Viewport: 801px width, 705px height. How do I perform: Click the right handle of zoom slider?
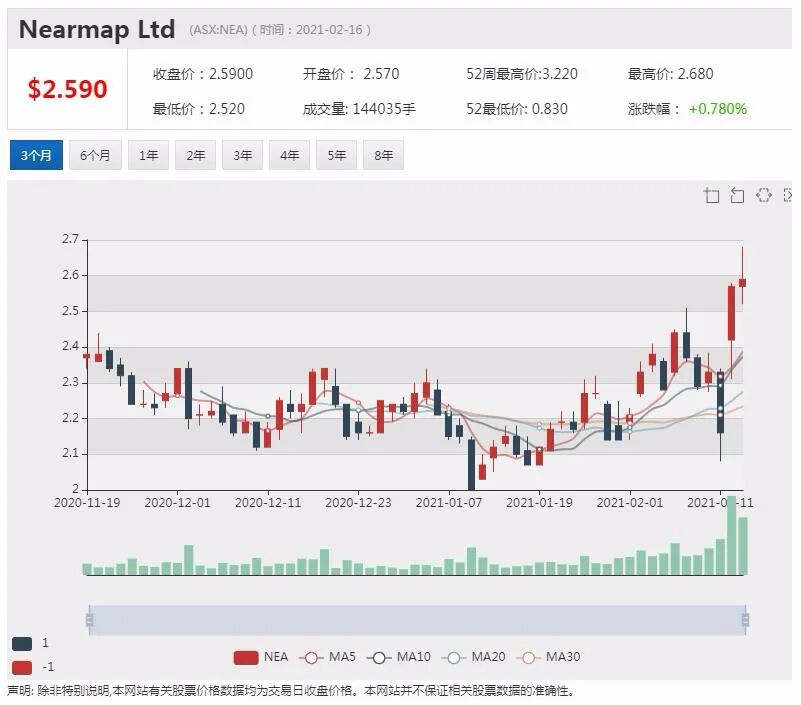(745, 620)
